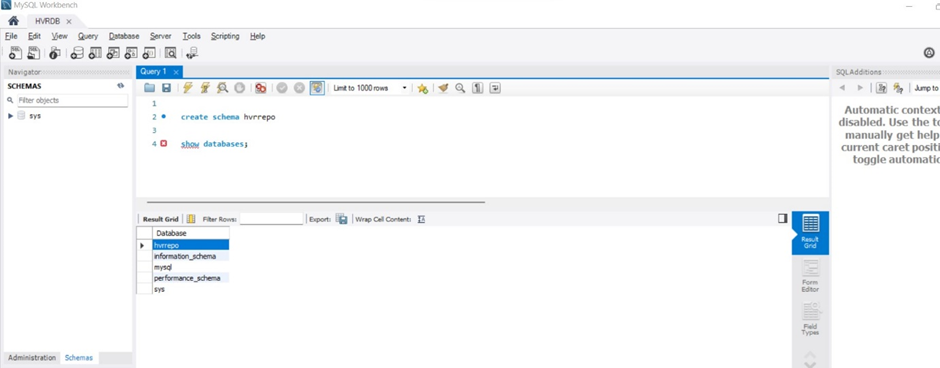940x368 pixels.
Task: Beautify query broom icon
Action: tap(443, 88)
